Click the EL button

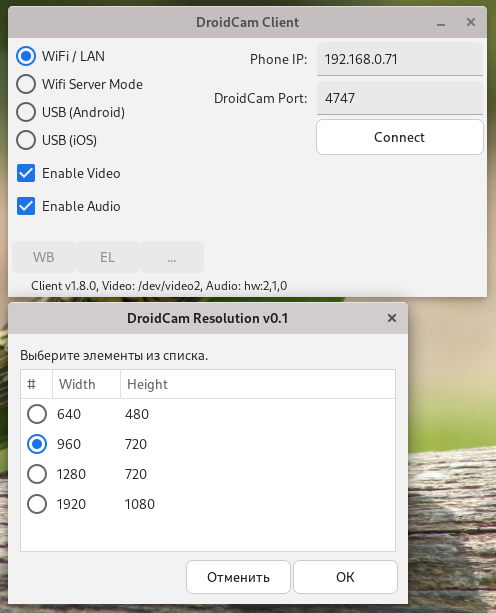tap(107, 257)
